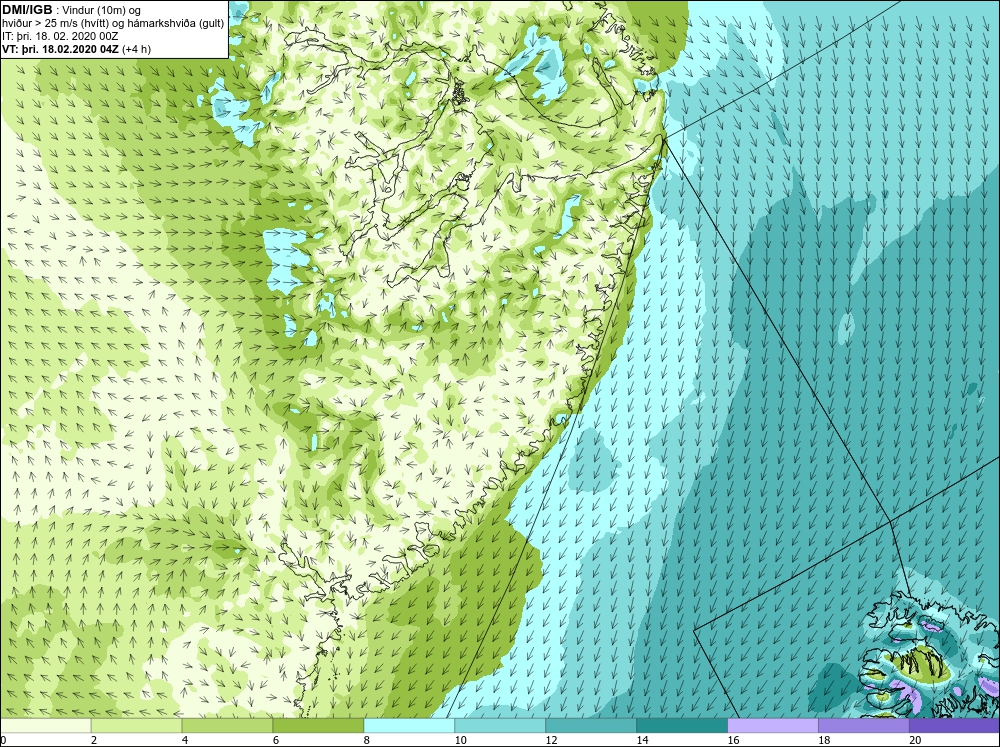Click the pale cyan 8–10 m/s legend swatch
Viewport: 1000px width, 747px height.
click(x=409, y=726)
